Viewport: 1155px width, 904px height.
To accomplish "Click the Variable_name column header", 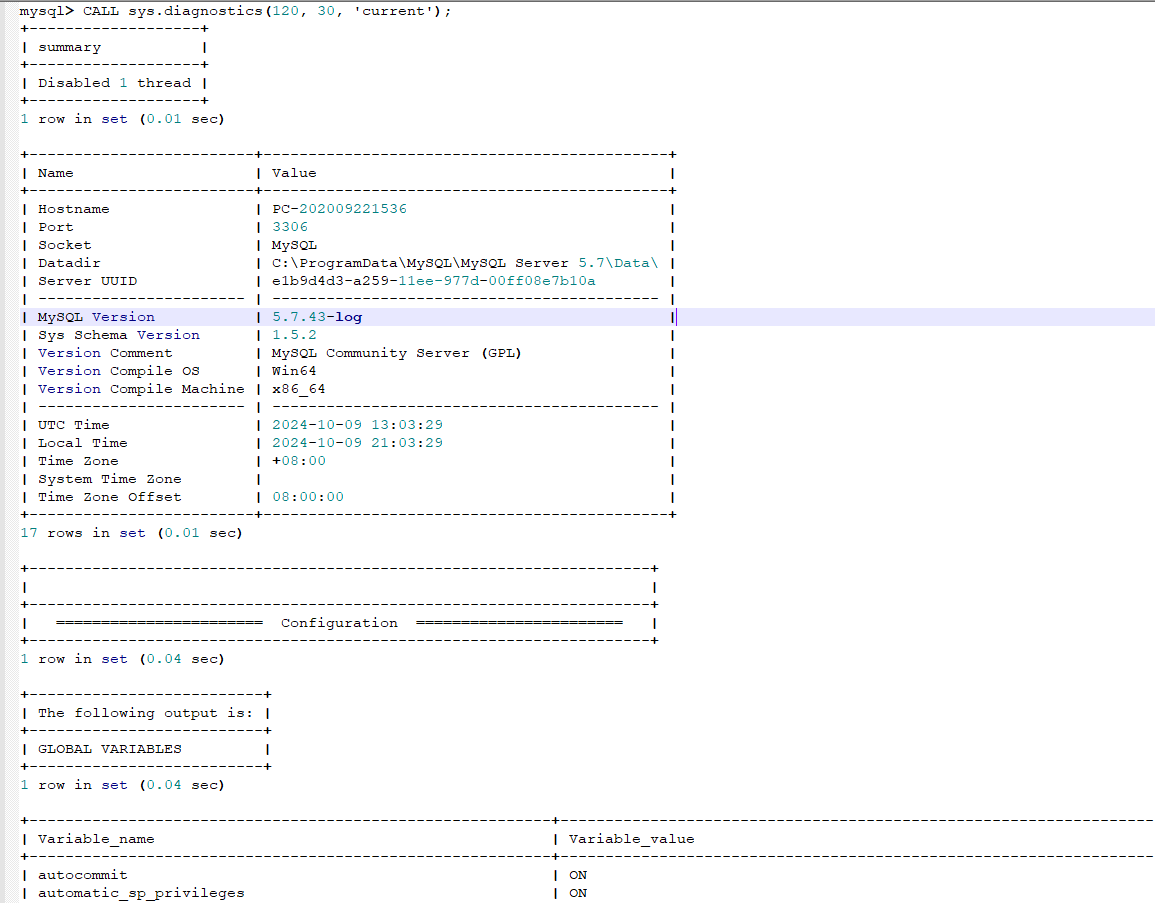I will point(96,839).
